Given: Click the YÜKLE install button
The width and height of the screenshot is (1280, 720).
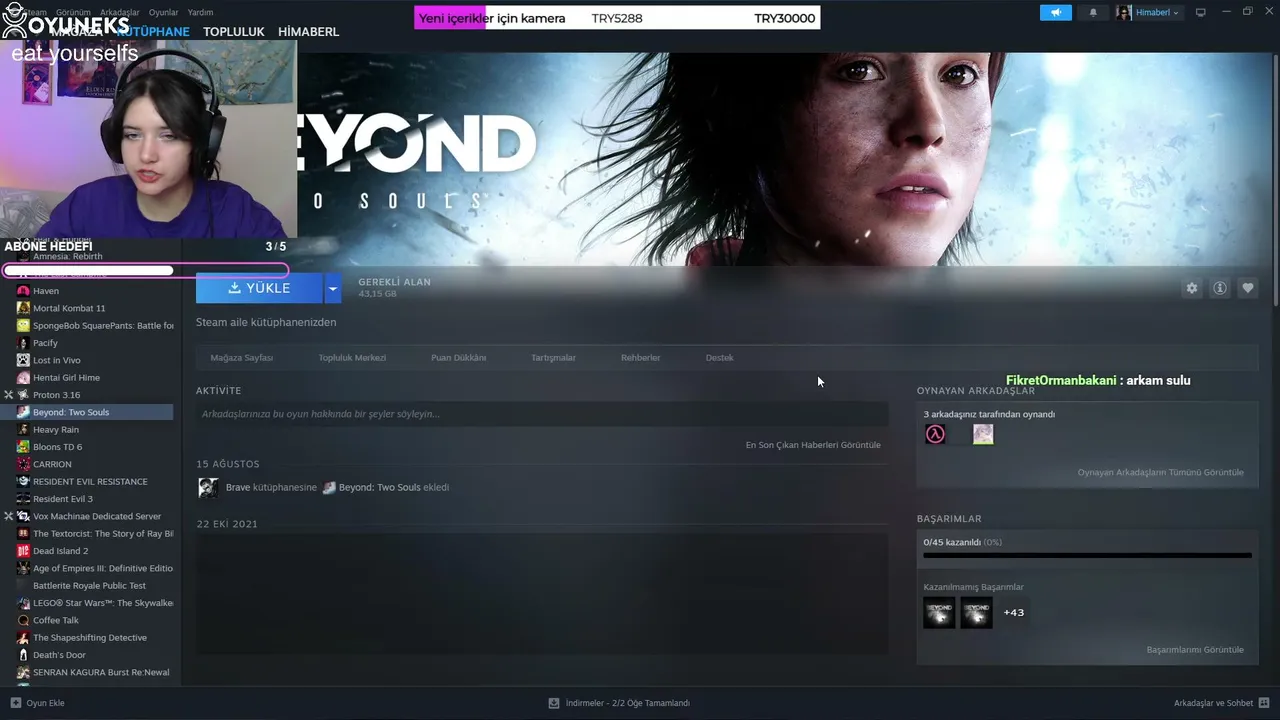Looking at the screenshot, I should pos(259,288).
